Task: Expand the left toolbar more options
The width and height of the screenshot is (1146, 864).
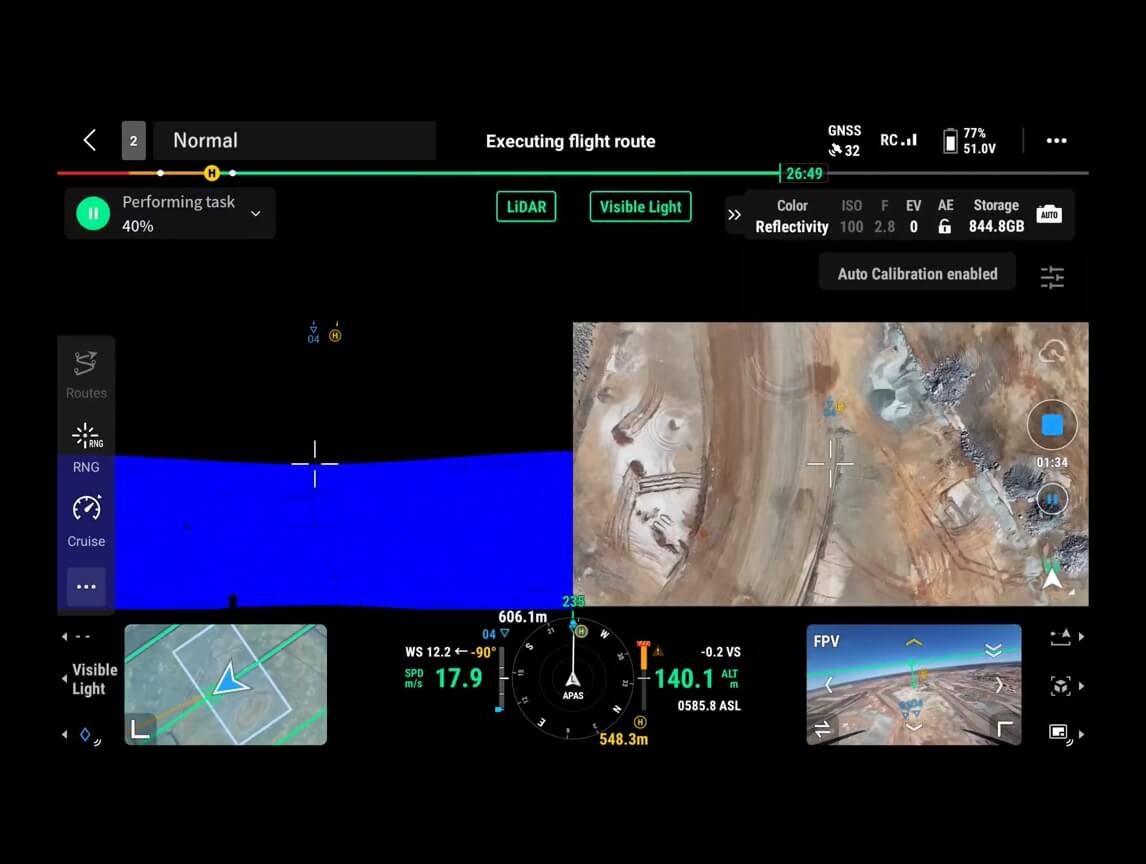Action: (x=86, y=587)
